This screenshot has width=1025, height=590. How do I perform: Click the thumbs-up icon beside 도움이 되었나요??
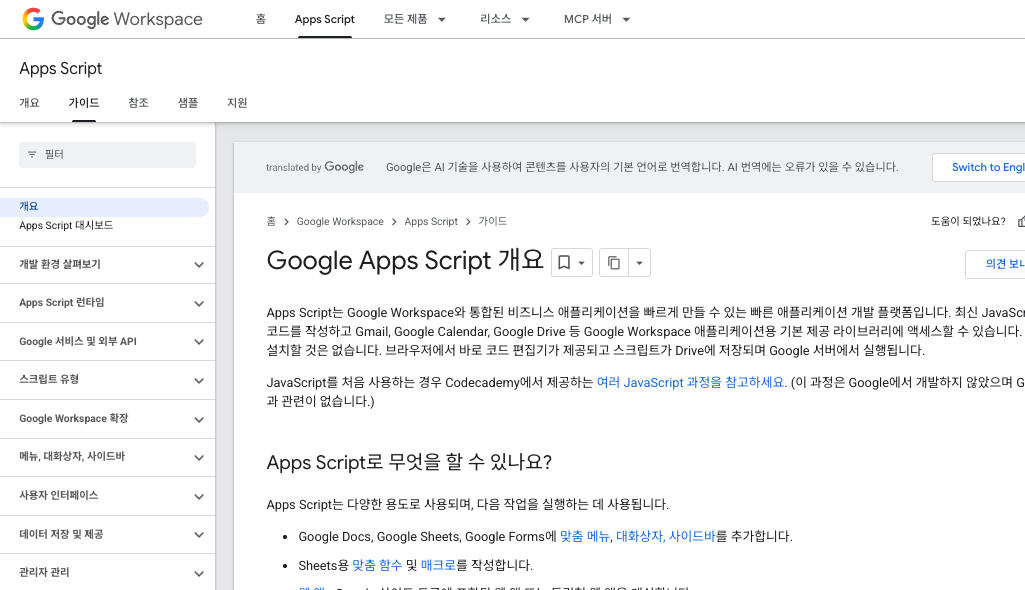point(1021,221)
